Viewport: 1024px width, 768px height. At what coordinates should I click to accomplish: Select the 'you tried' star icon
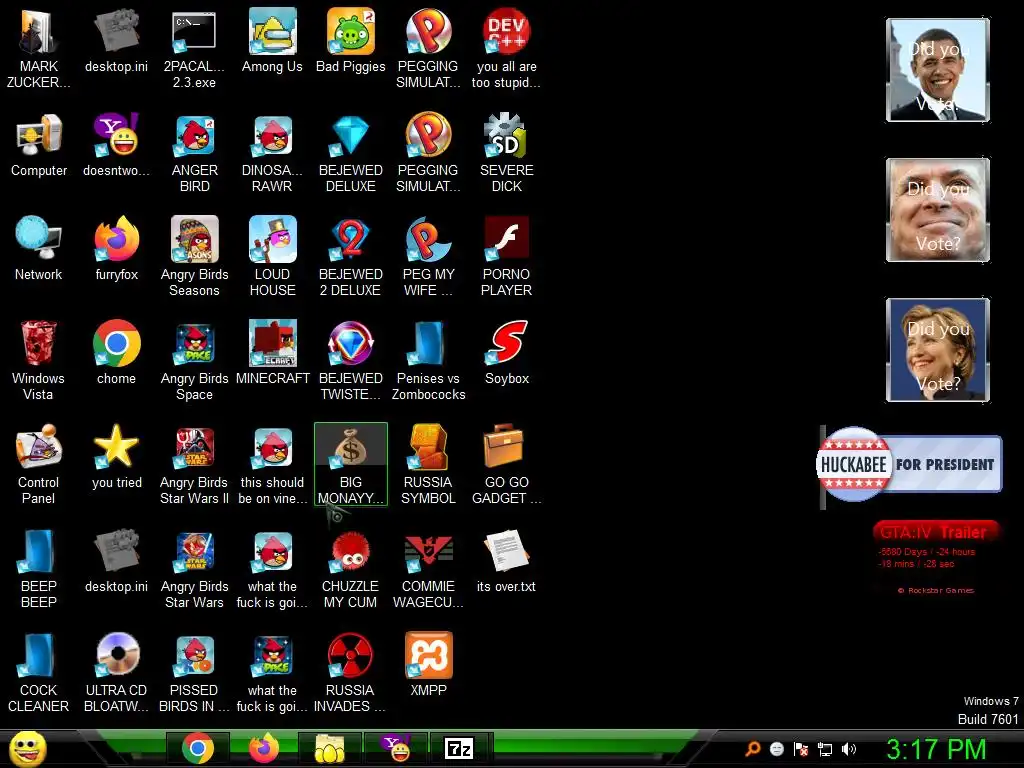[x=116, y=458]
